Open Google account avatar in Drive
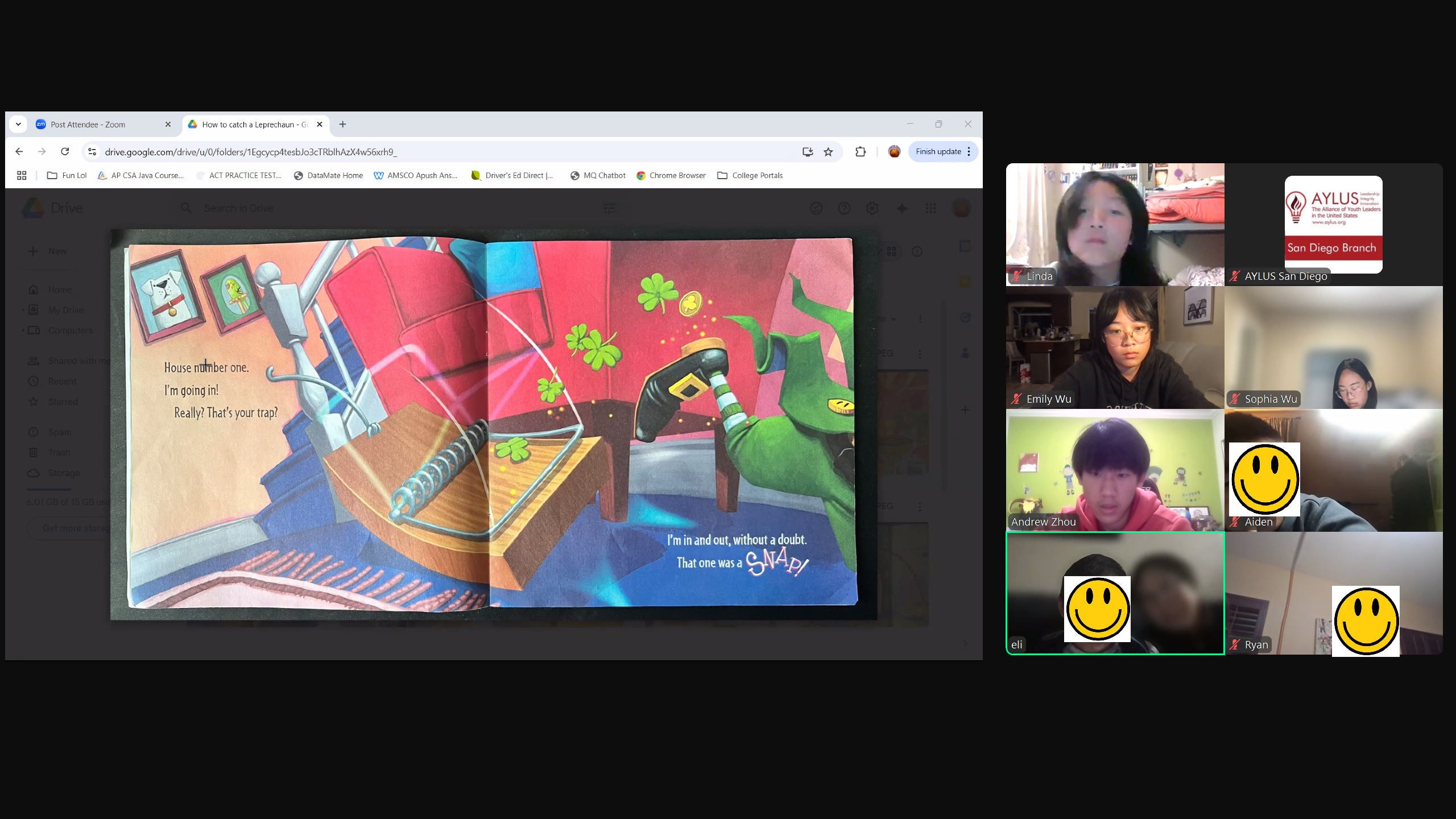 pos(961,209)
